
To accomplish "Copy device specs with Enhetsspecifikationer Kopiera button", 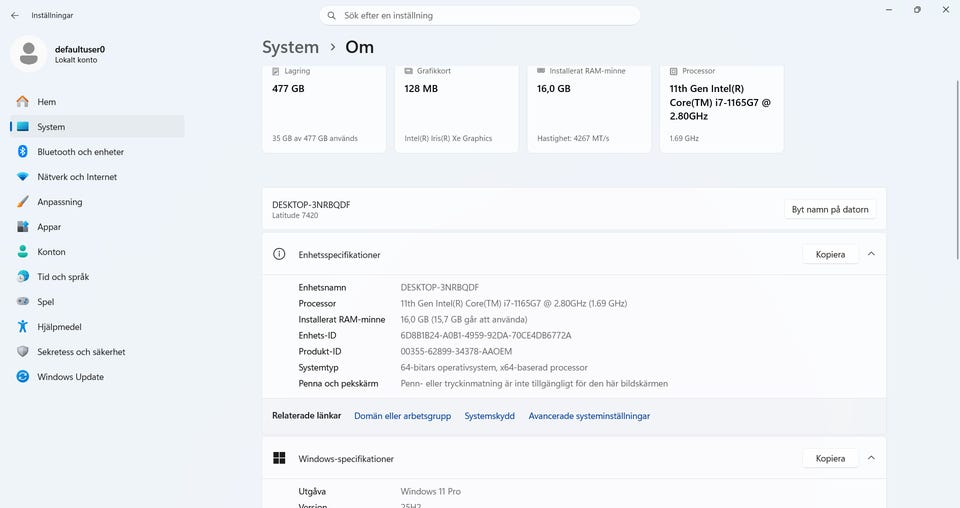I will click(x=830, y=254).
